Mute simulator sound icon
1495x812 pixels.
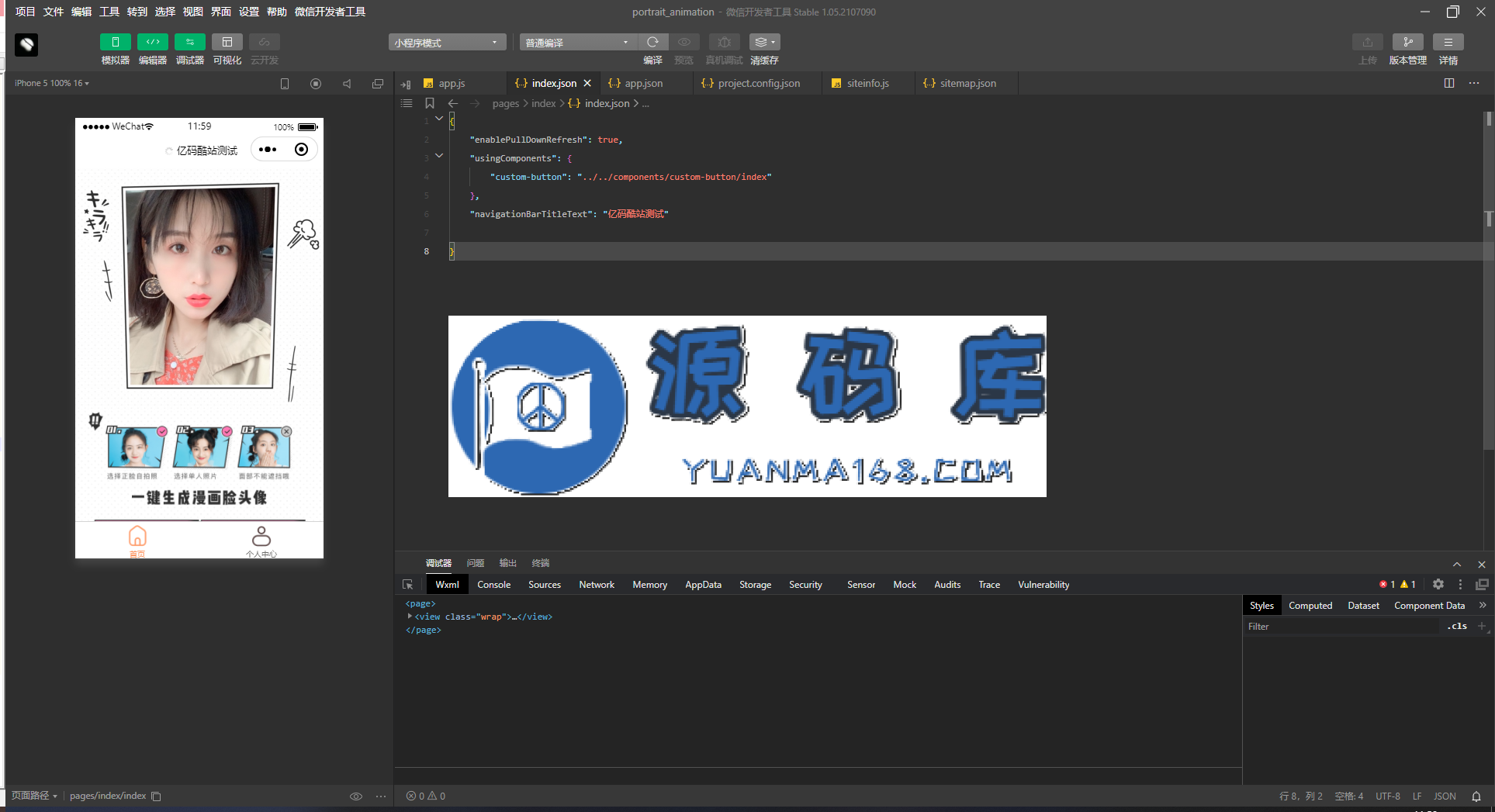click(347, 84)
